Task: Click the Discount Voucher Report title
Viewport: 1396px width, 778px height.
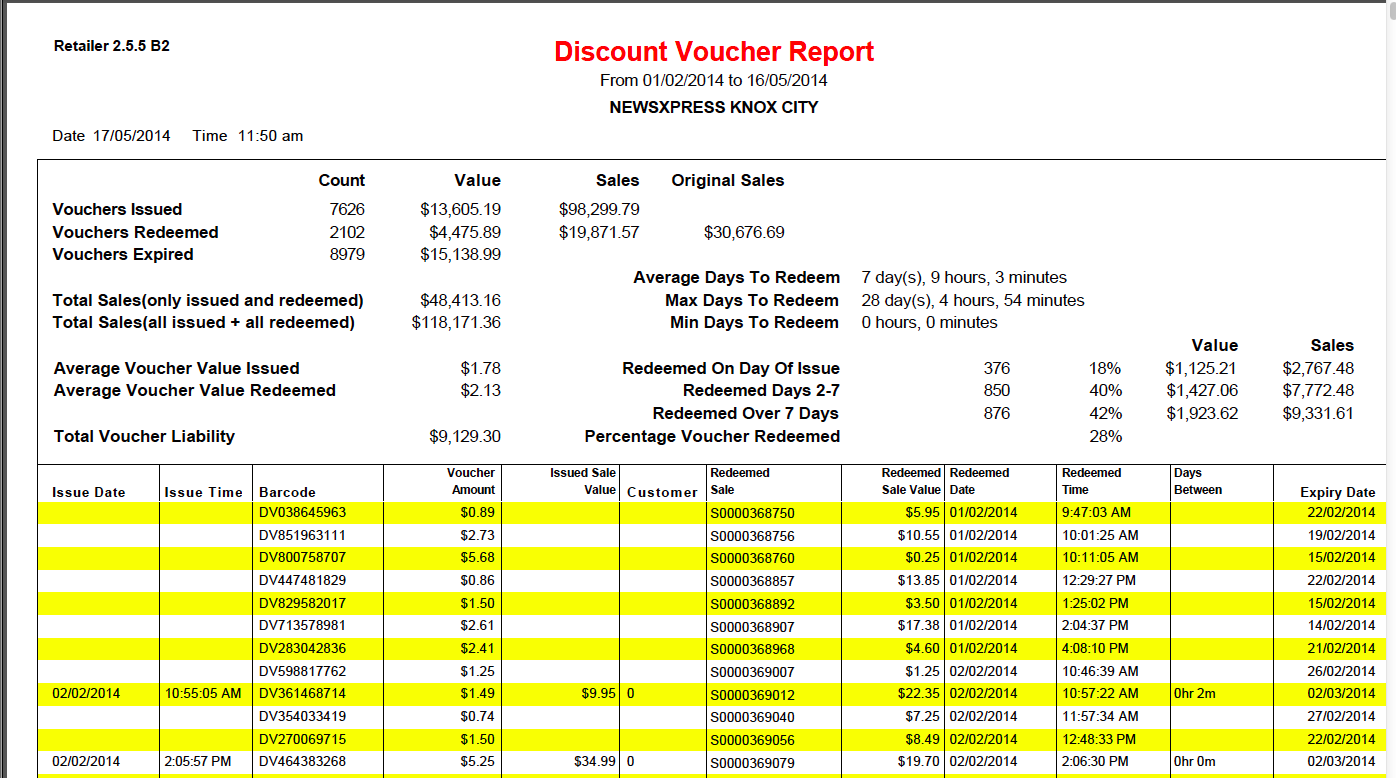Action: click(714, 52)
